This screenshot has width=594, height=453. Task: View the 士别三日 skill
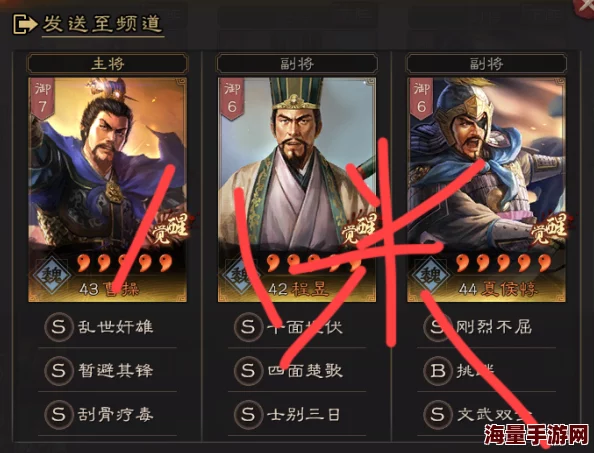point(304,415)
